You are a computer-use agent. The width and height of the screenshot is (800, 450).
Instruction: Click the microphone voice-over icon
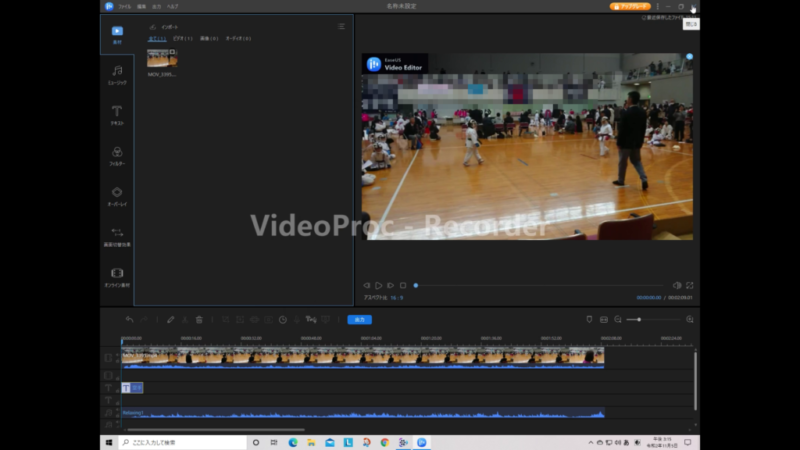coord(296,319)
